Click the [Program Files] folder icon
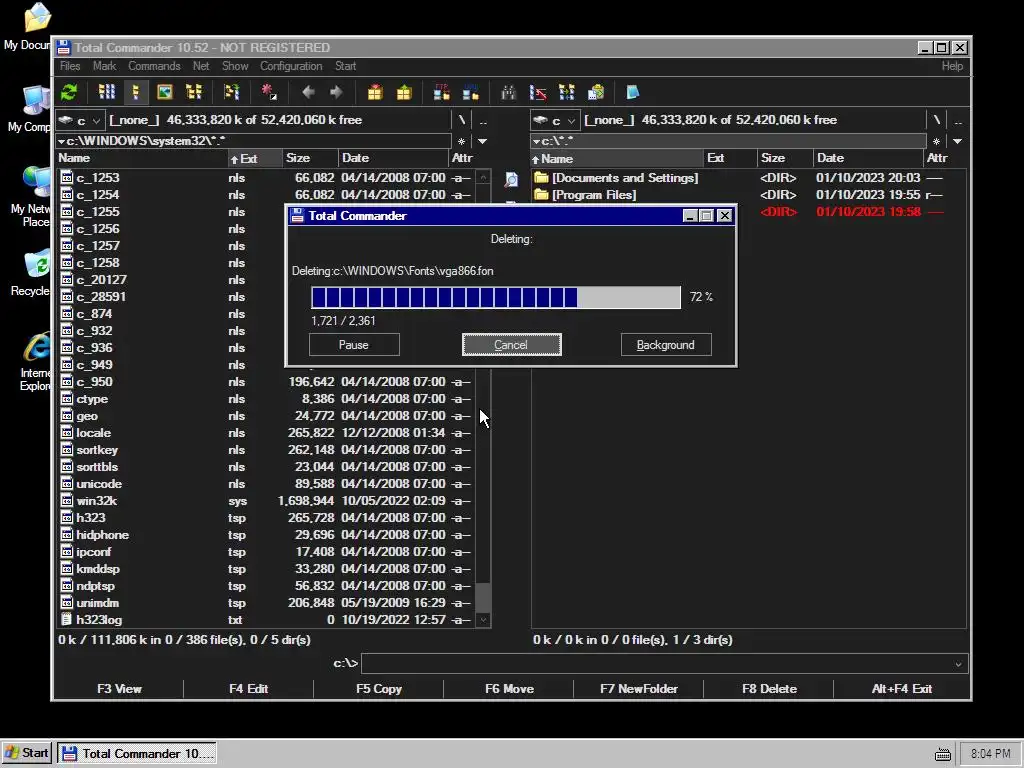 click(x=541, y=195)
